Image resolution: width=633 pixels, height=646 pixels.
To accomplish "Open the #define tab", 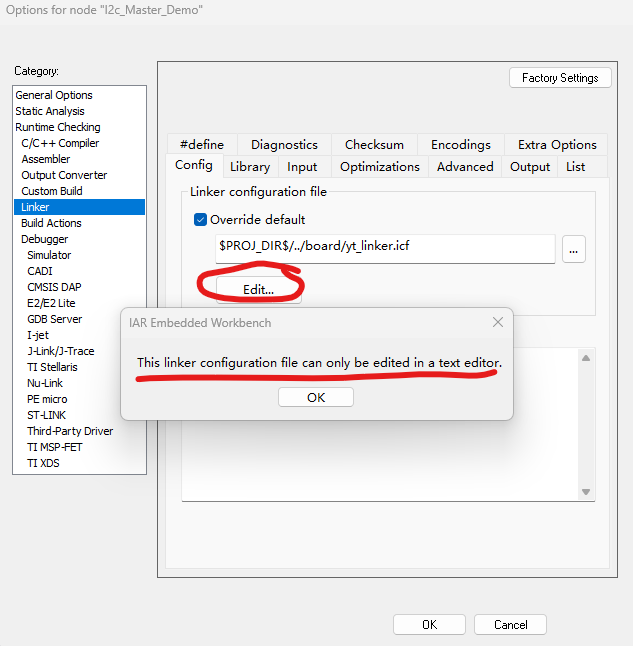I will tap(202, 145).
